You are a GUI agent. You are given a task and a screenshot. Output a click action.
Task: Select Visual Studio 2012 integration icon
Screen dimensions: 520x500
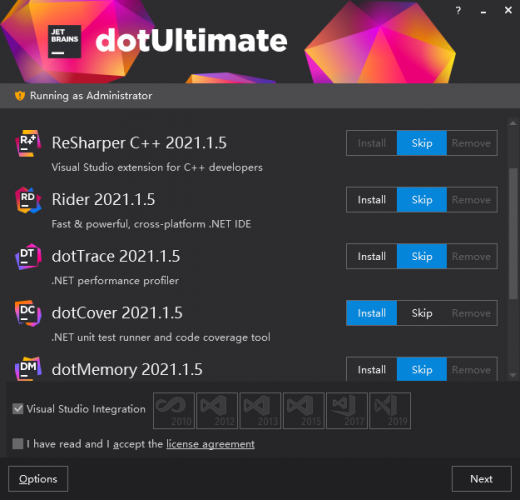pyautogui.click(x=217, y=411)
